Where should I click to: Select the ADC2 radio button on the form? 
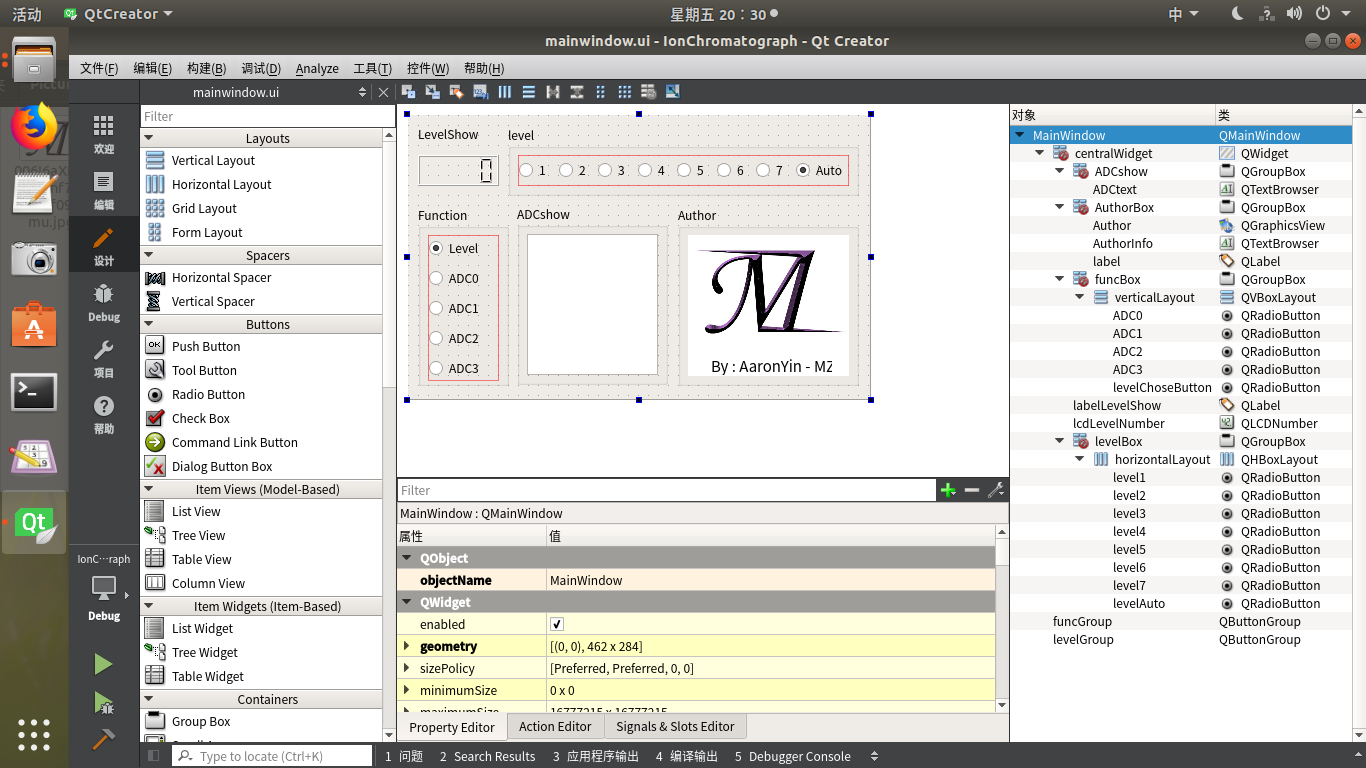[436, 338]
